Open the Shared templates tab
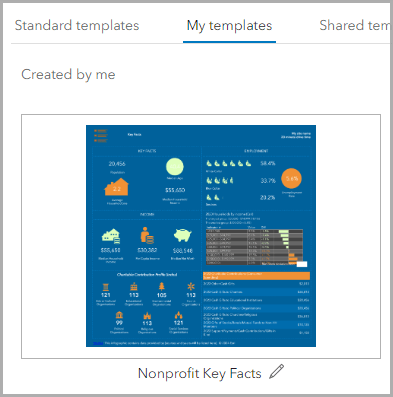393x397 pixels. click(354, 26)
